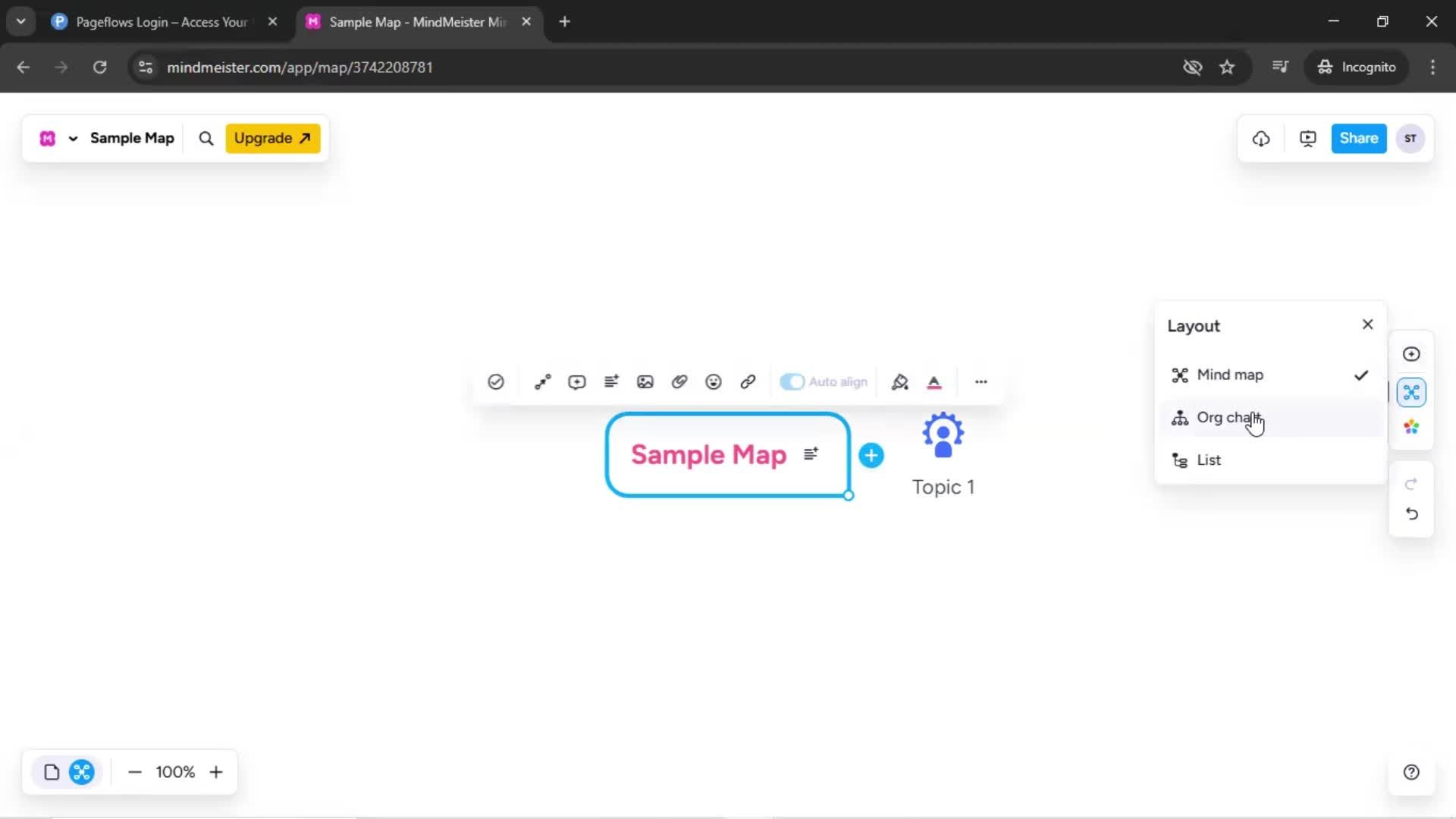Viewport: 1456px width, 819px height.
Task: Close the Layout panel
Action: (1368, 325)
